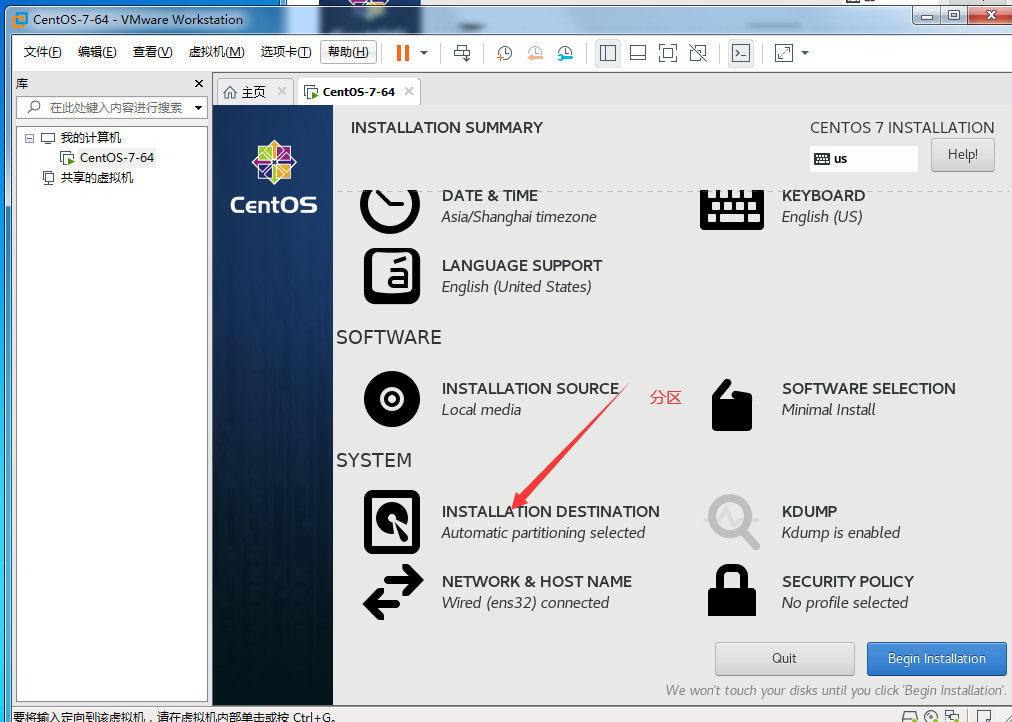1012x722 pixels.
Task: Open the 编辑(E) menu
Action: [97, 52]
